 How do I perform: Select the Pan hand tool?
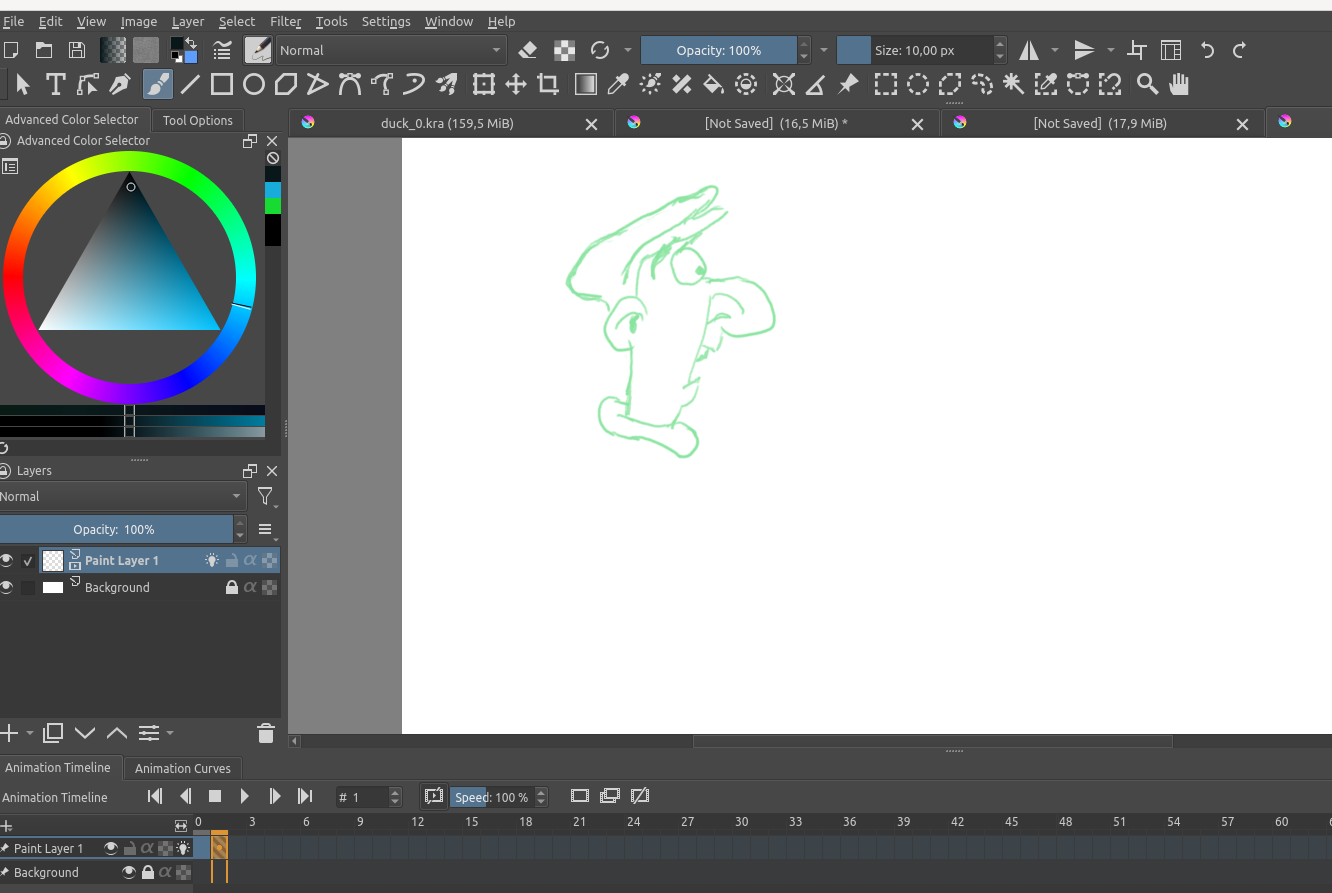(x=1180, y=85)
